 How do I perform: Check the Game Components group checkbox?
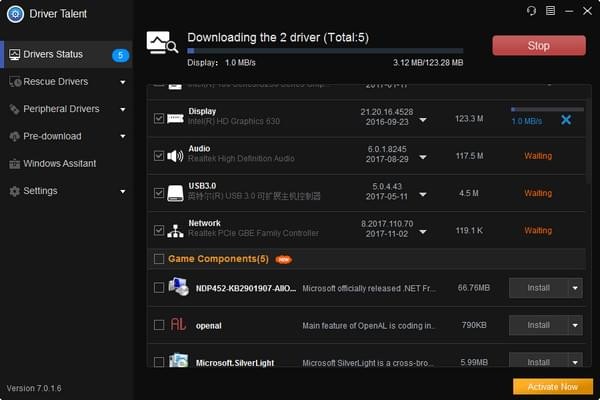coord(159,259)
